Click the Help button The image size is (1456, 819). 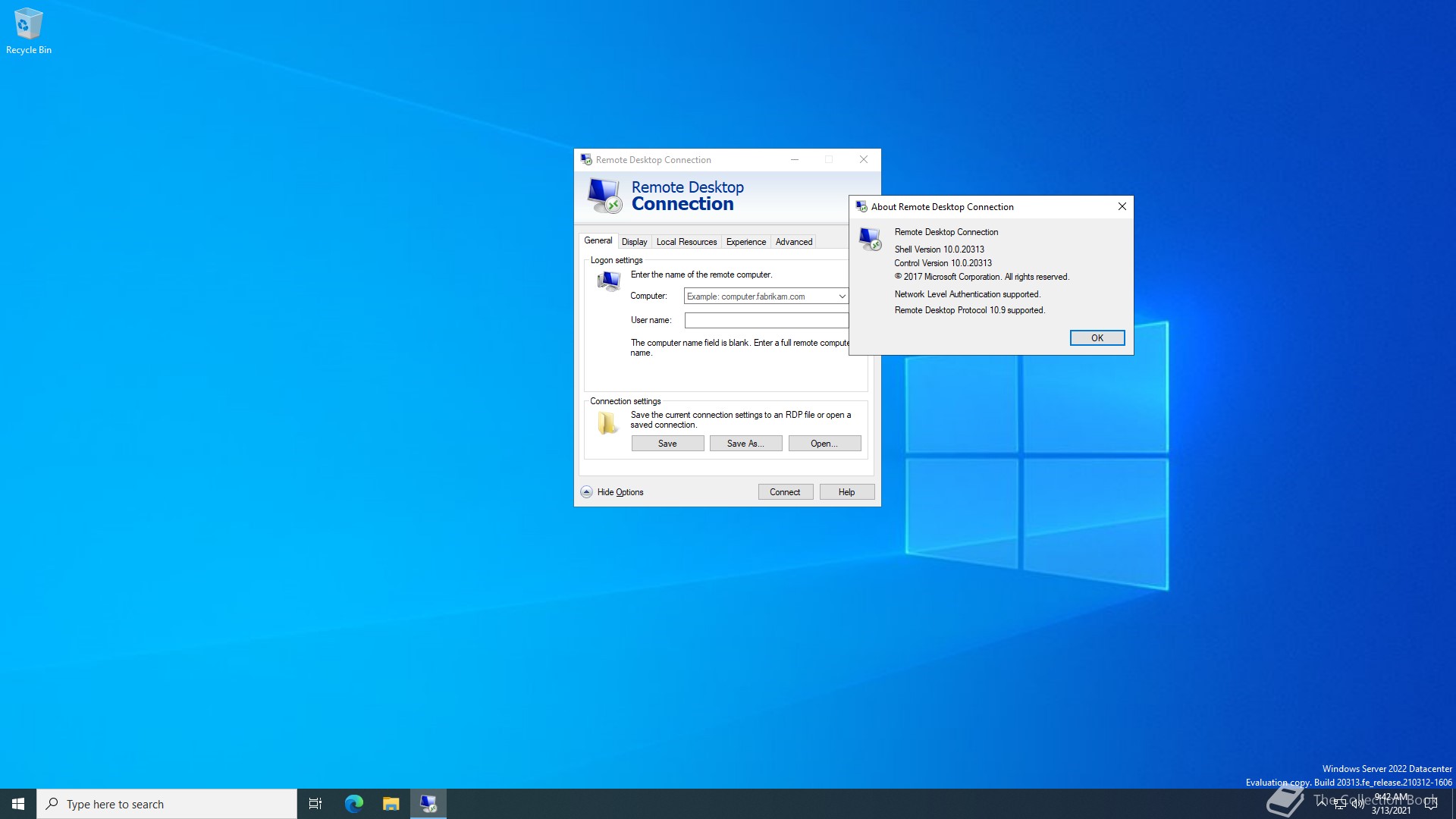pyautogui.click(x=846, y=492)
